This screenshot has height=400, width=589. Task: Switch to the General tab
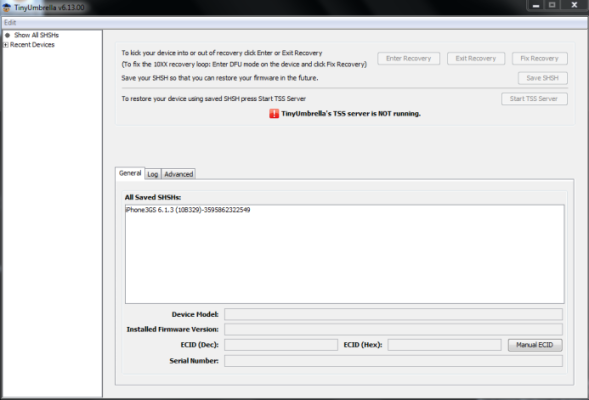pos(130,173)
